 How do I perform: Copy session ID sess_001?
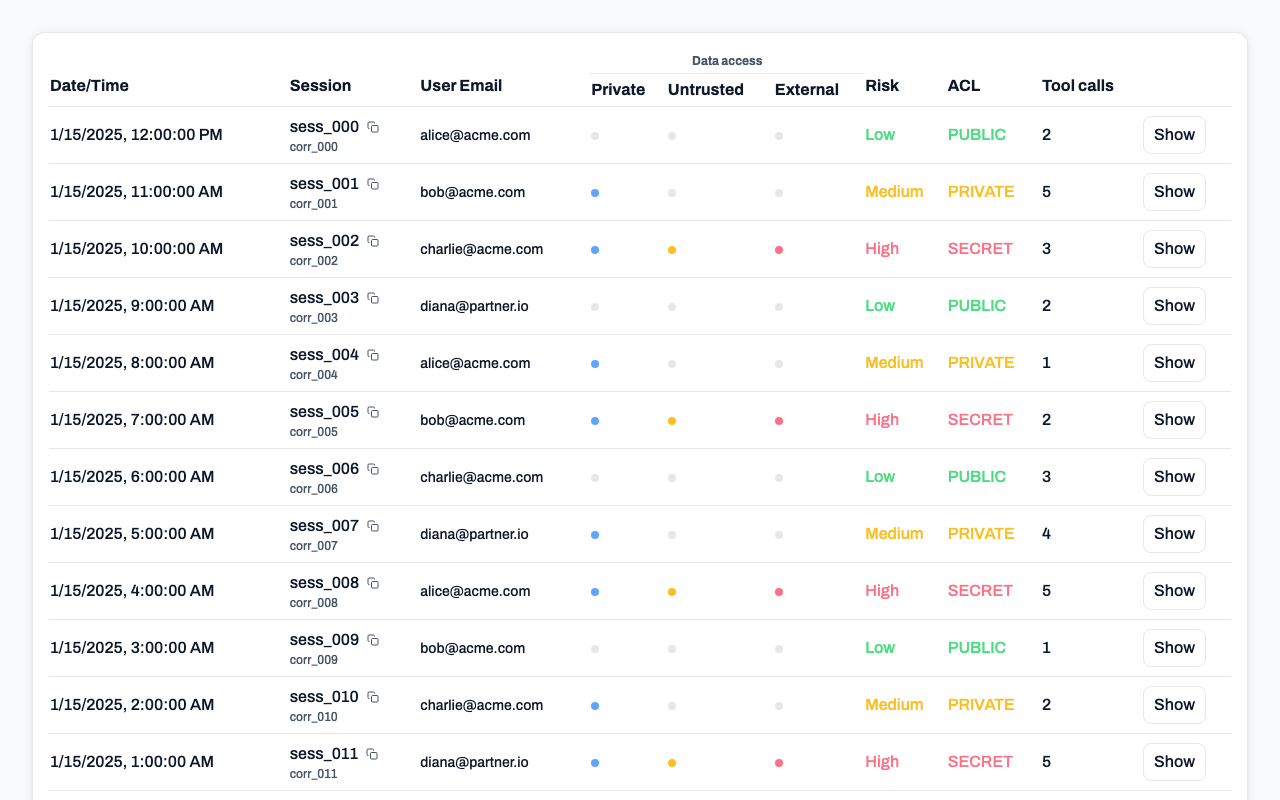coord(373,184)
